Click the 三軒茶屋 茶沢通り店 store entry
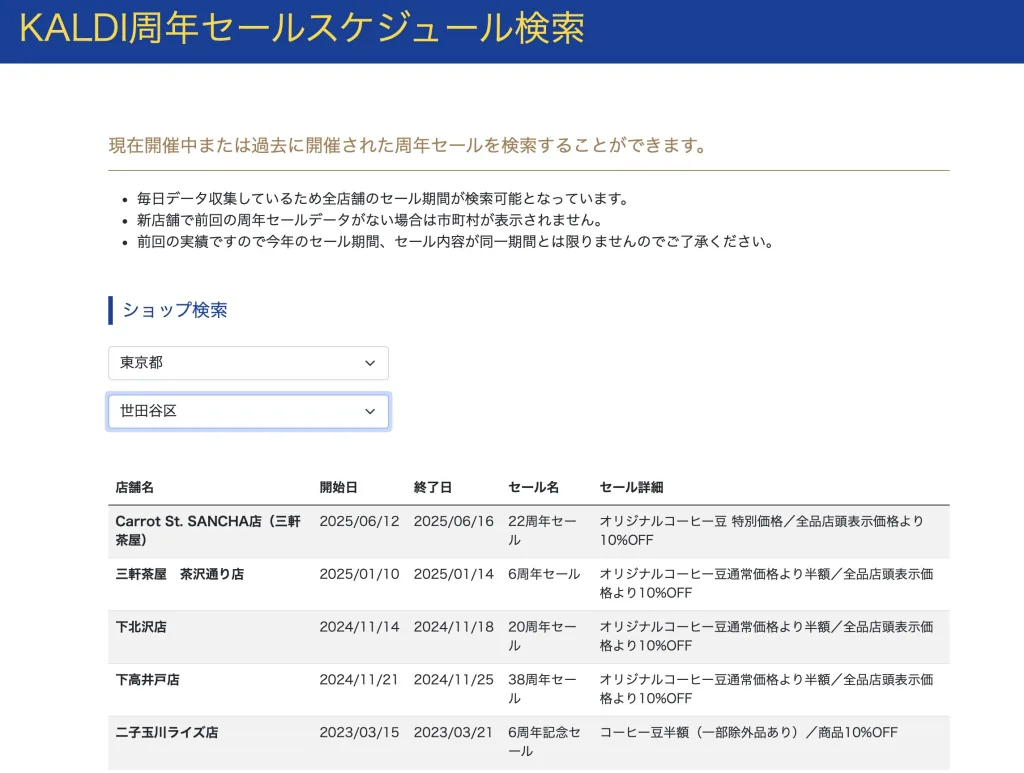 180,574
